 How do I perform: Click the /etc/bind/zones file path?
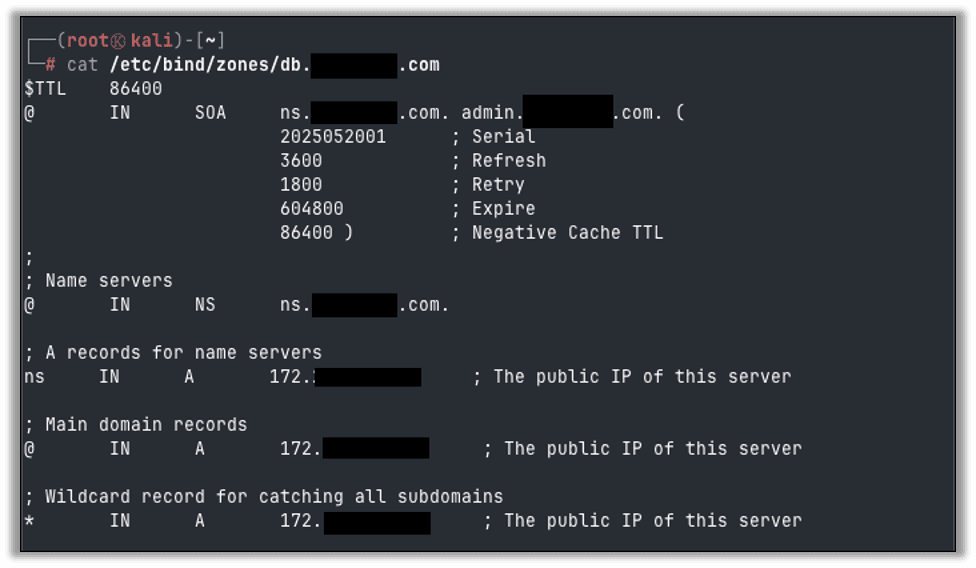click(209, 65)
